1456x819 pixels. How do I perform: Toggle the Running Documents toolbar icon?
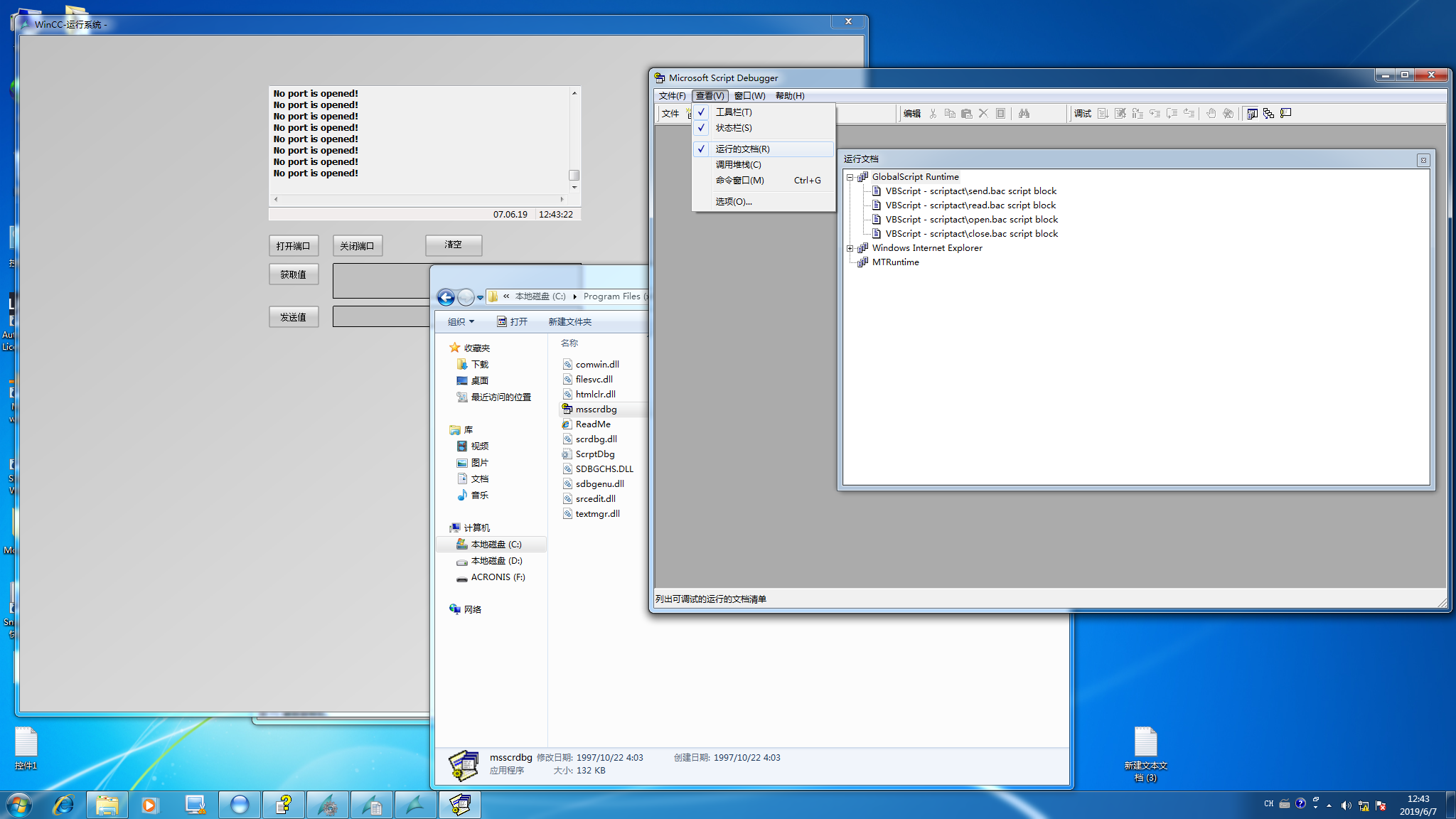tap(1252, 114)
